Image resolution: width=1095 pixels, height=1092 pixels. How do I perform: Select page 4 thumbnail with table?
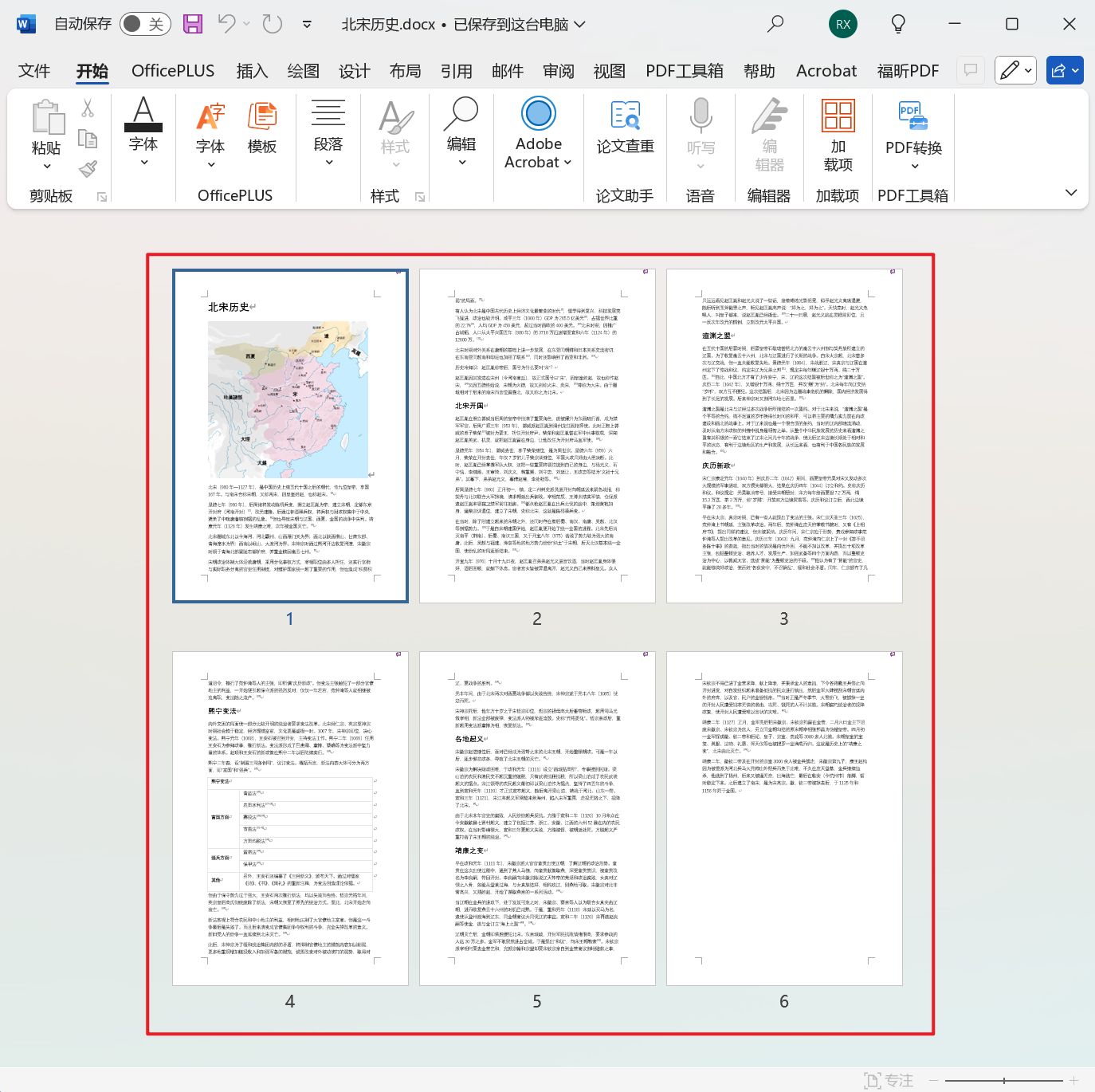(x=290, y=818)
